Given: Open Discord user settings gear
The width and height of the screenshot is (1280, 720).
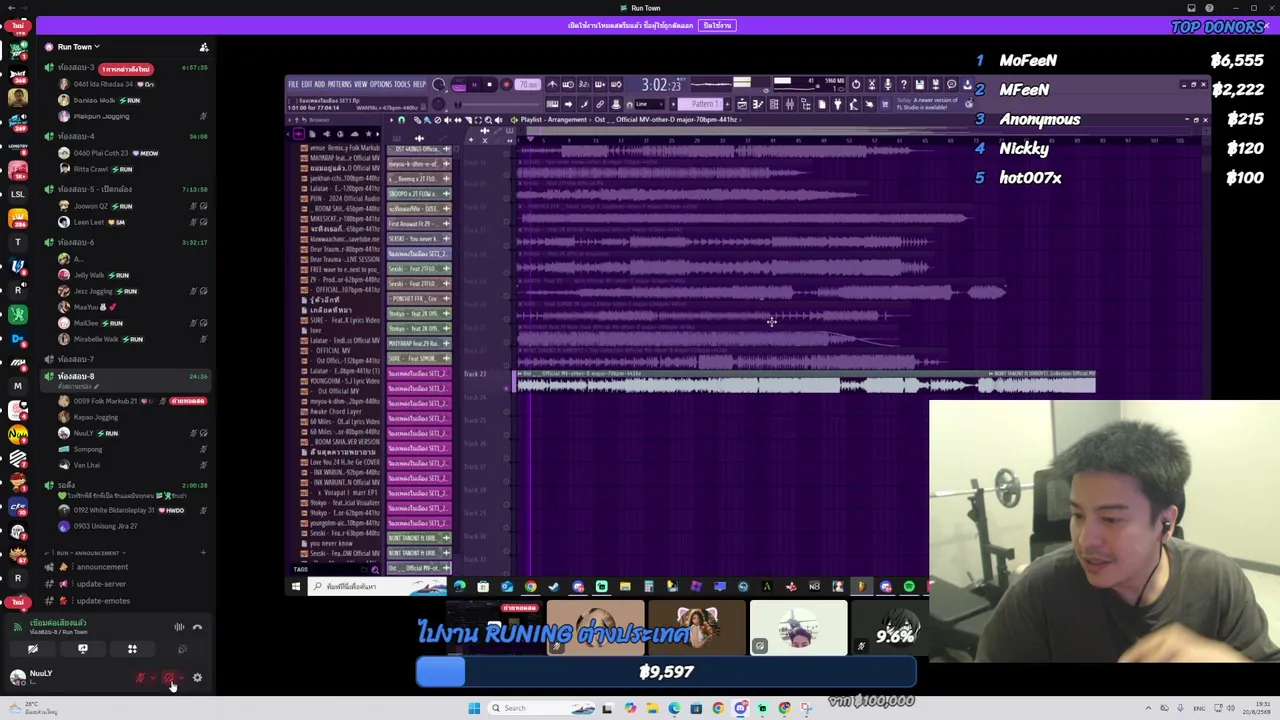Looking at the screenshot, I should [197, 678].
